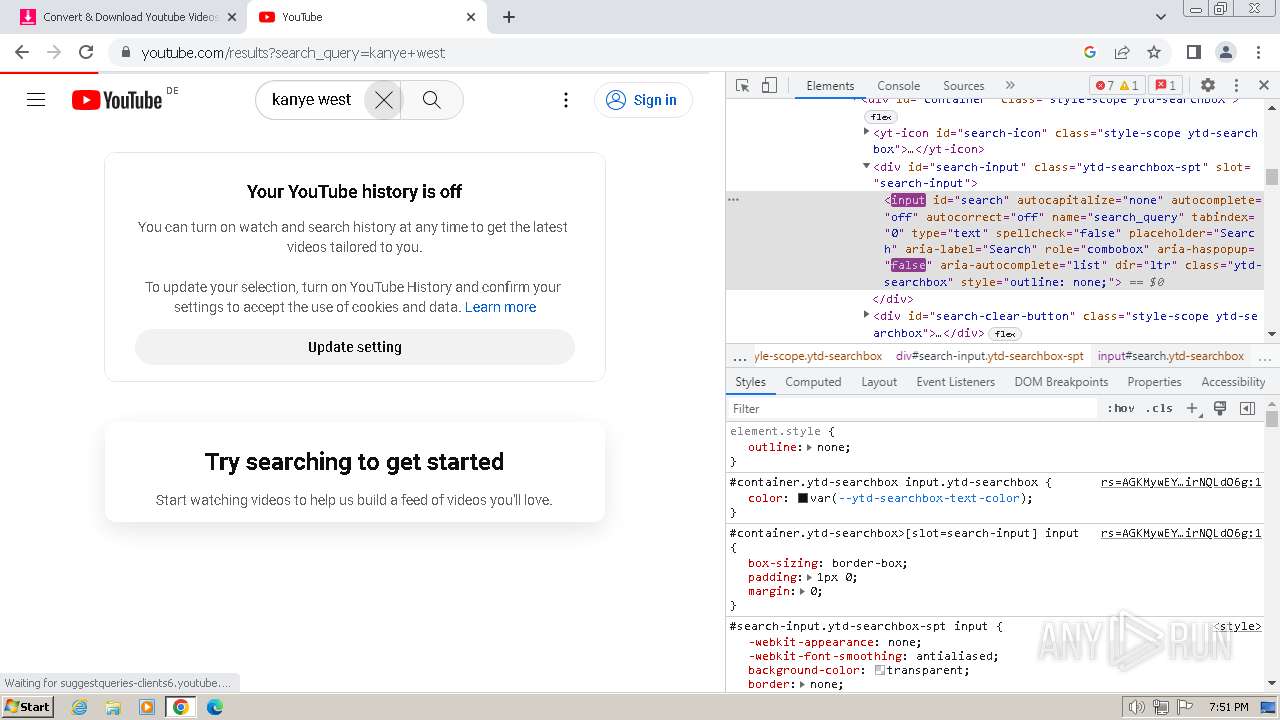Open the selected node's ellipsis actions
Image resolution: width=1280 pixels, height=720 pixels.
[733, 200]
